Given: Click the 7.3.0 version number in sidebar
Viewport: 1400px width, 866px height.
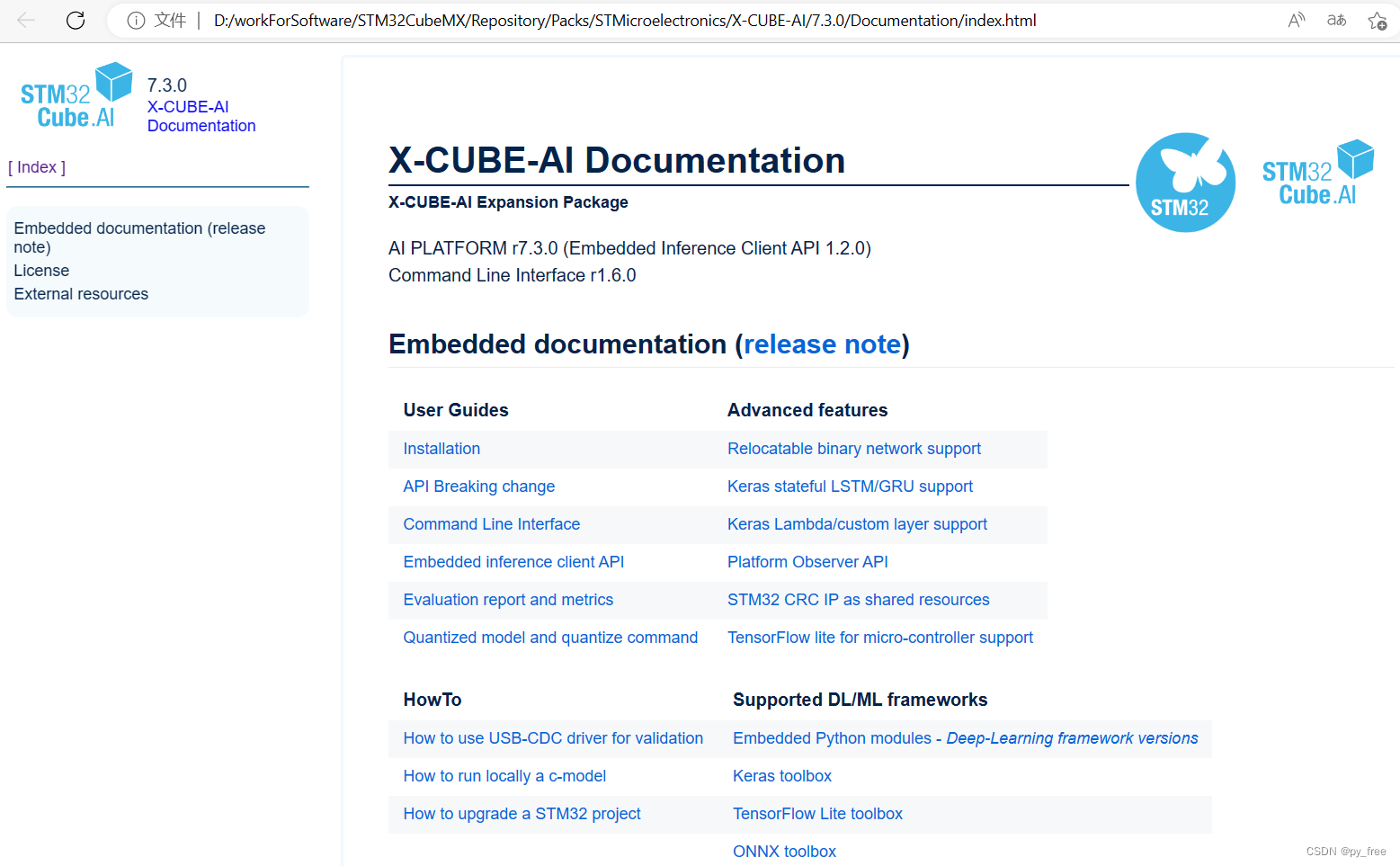Looking at the screenshot, I should tap(167, 85).
